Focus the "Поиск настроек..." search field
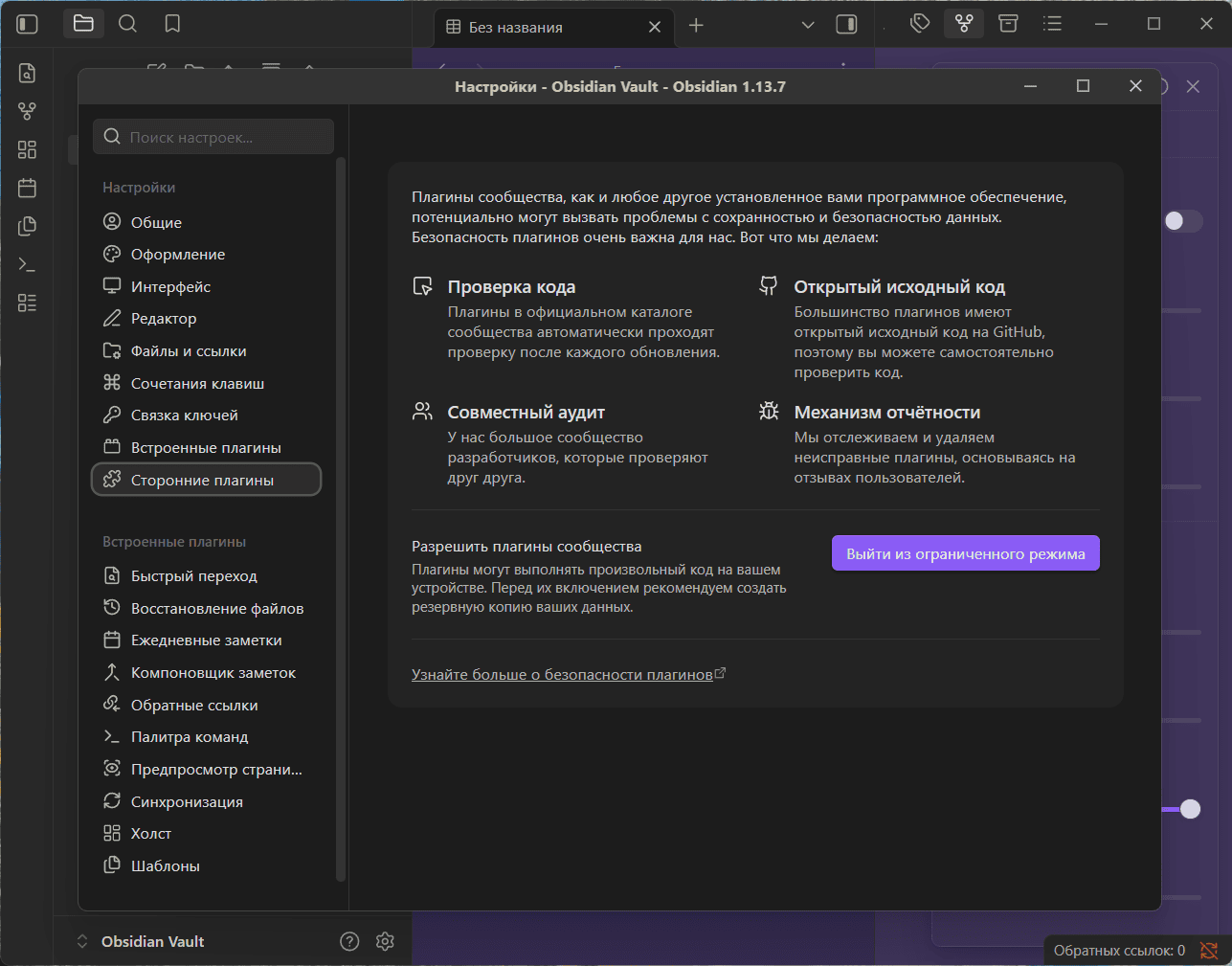1232x966 pixels. point(213,137)
